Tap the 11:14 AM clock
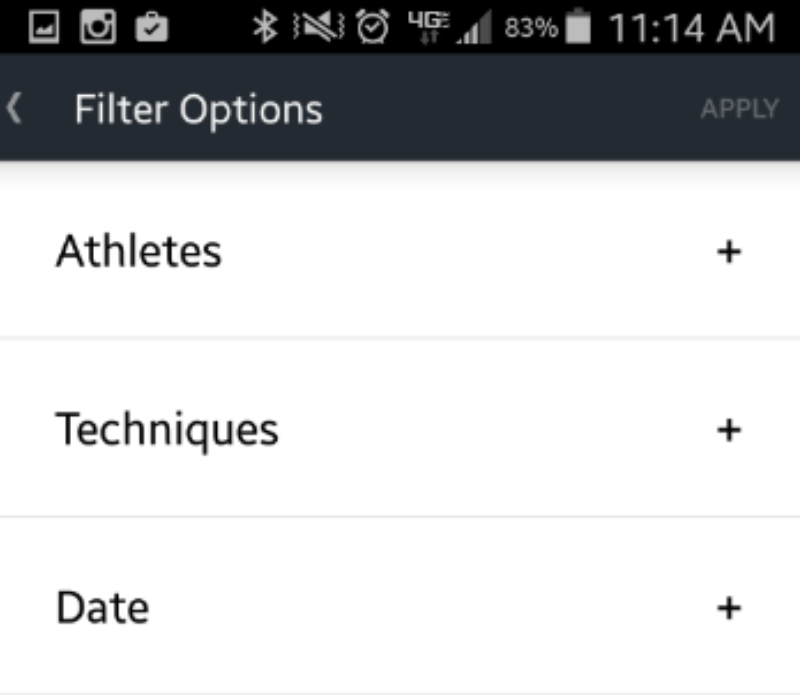 pos(692,28)
